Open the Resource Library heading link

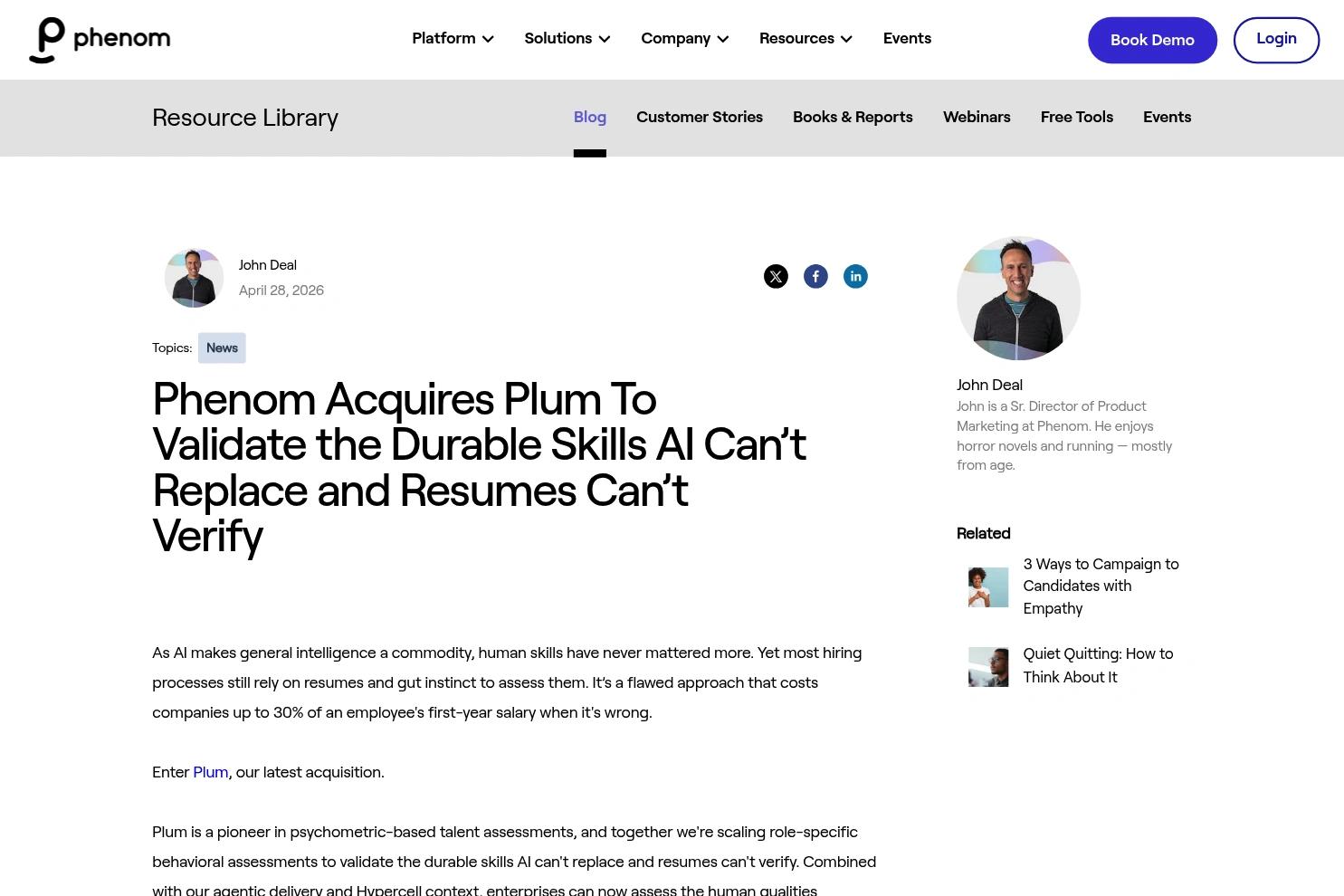pos(245,118)
